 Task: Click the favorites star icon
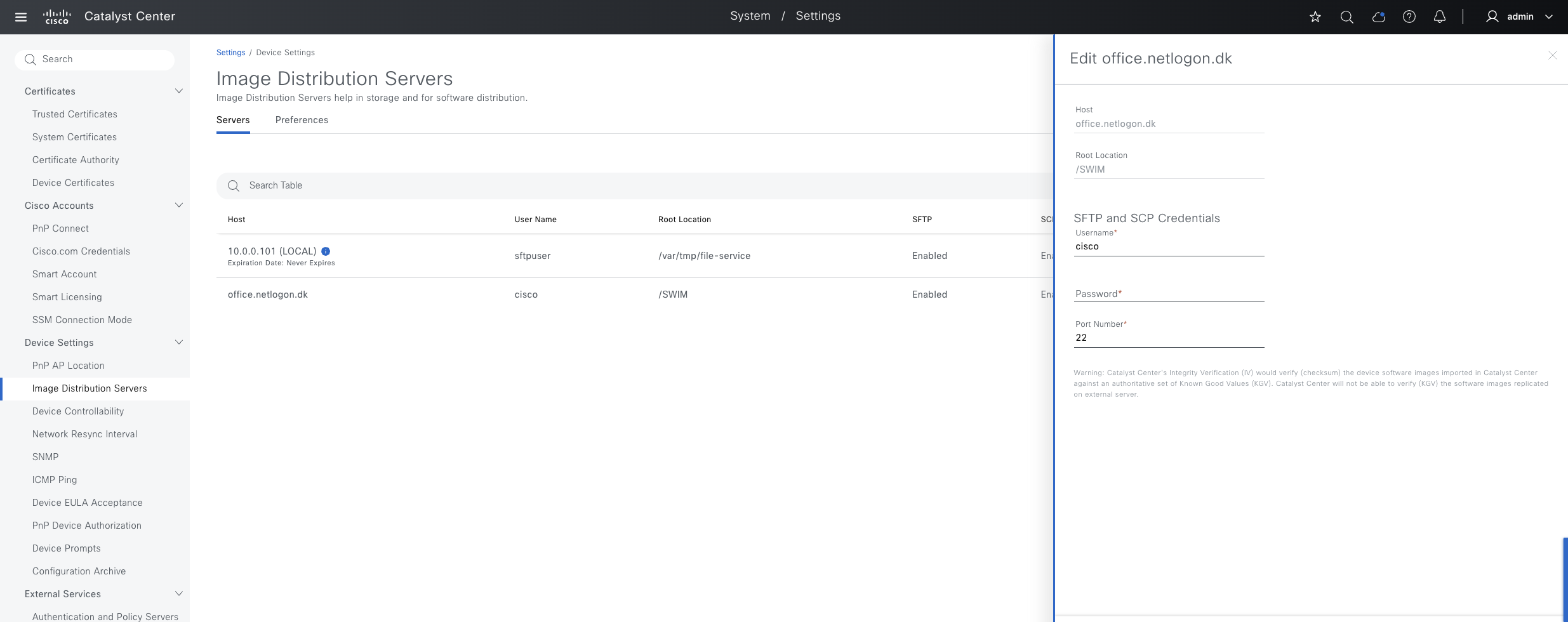coord(1315,17)
